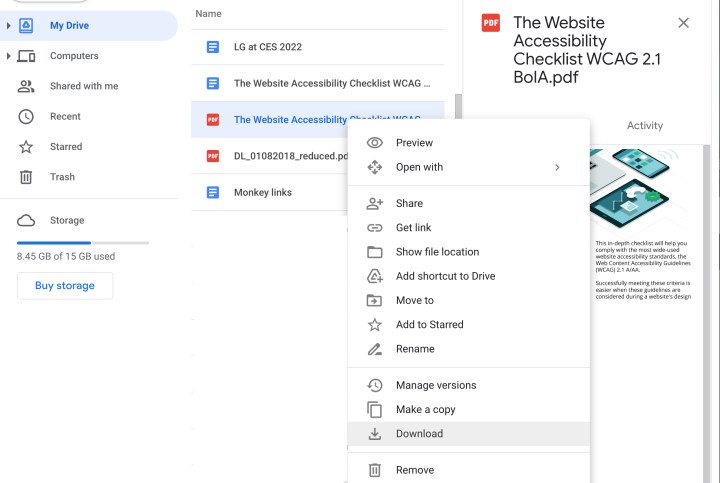Choose Open with from the context menu
Screen dimensions: 720x483
[x=468, y=167]
